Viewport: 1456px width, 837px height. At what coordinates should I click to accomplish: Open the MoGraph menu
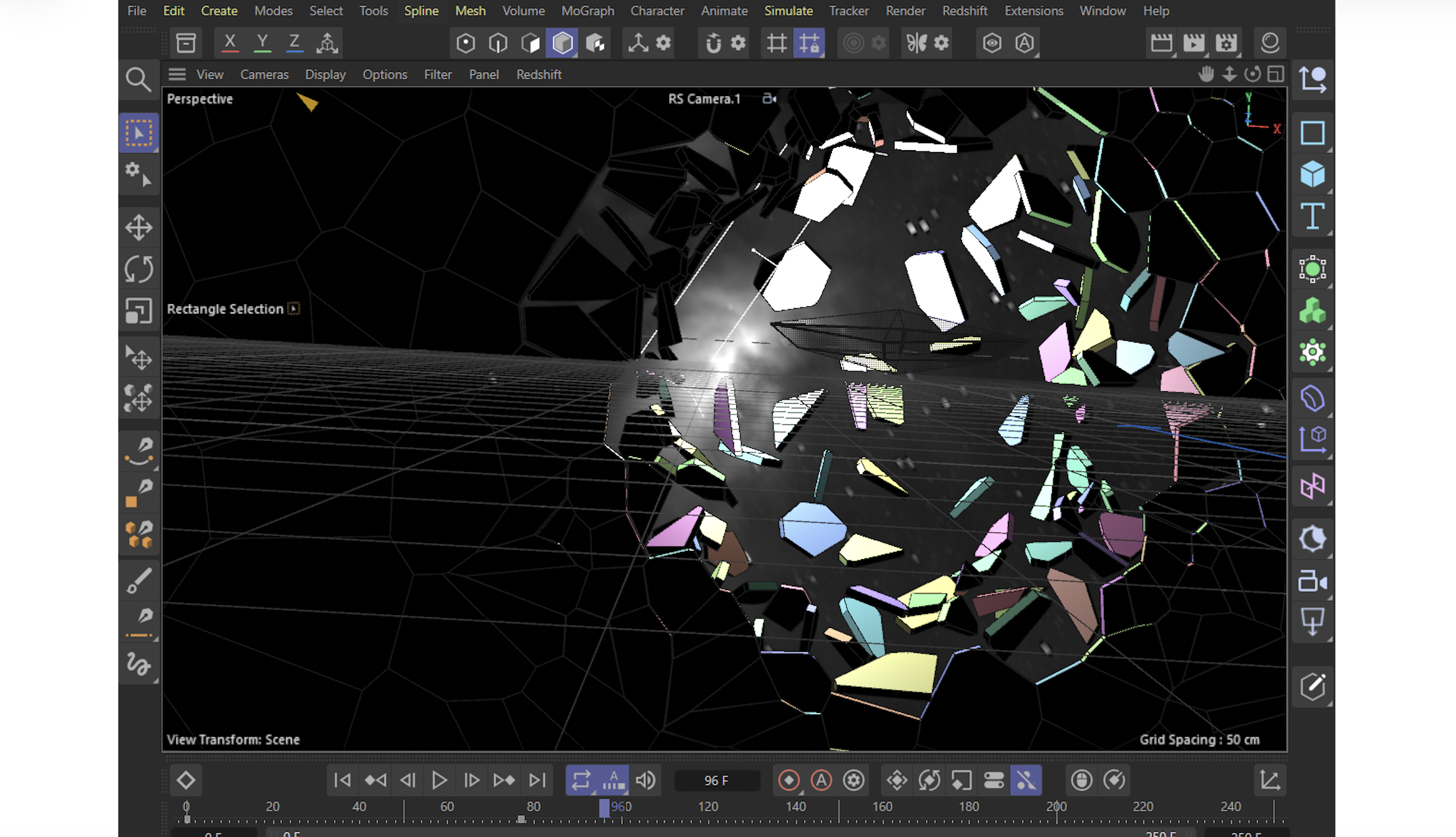click(587, 11)
